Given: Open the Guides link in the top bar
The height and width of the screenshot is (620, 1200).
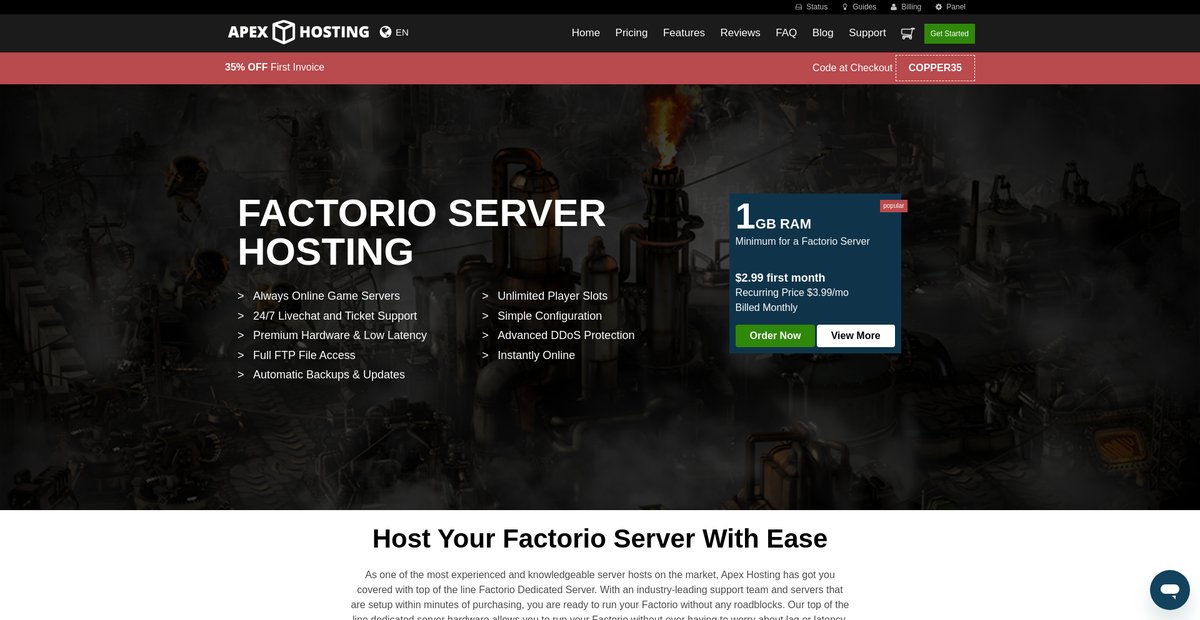Looking at the screenshot, I should (859, 7).
